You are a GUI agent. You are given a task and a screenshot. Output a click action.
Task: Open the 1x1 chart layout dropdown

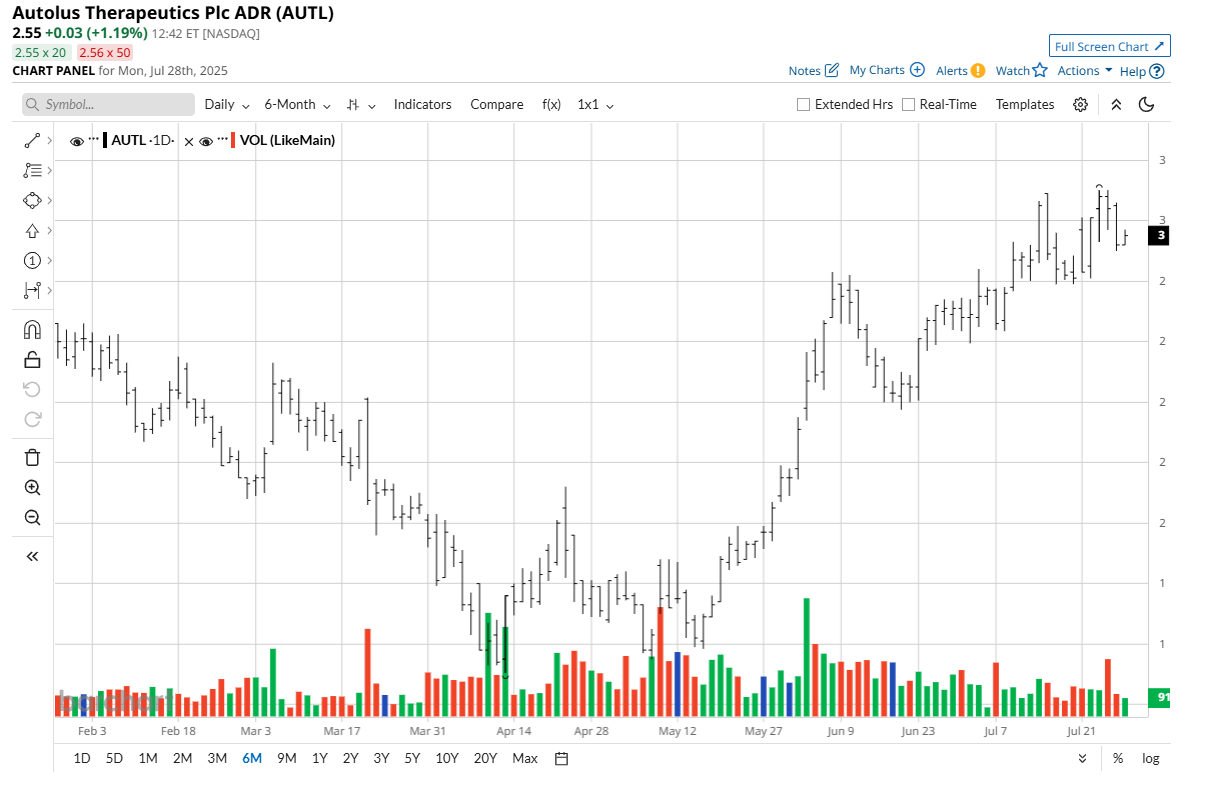596,105
